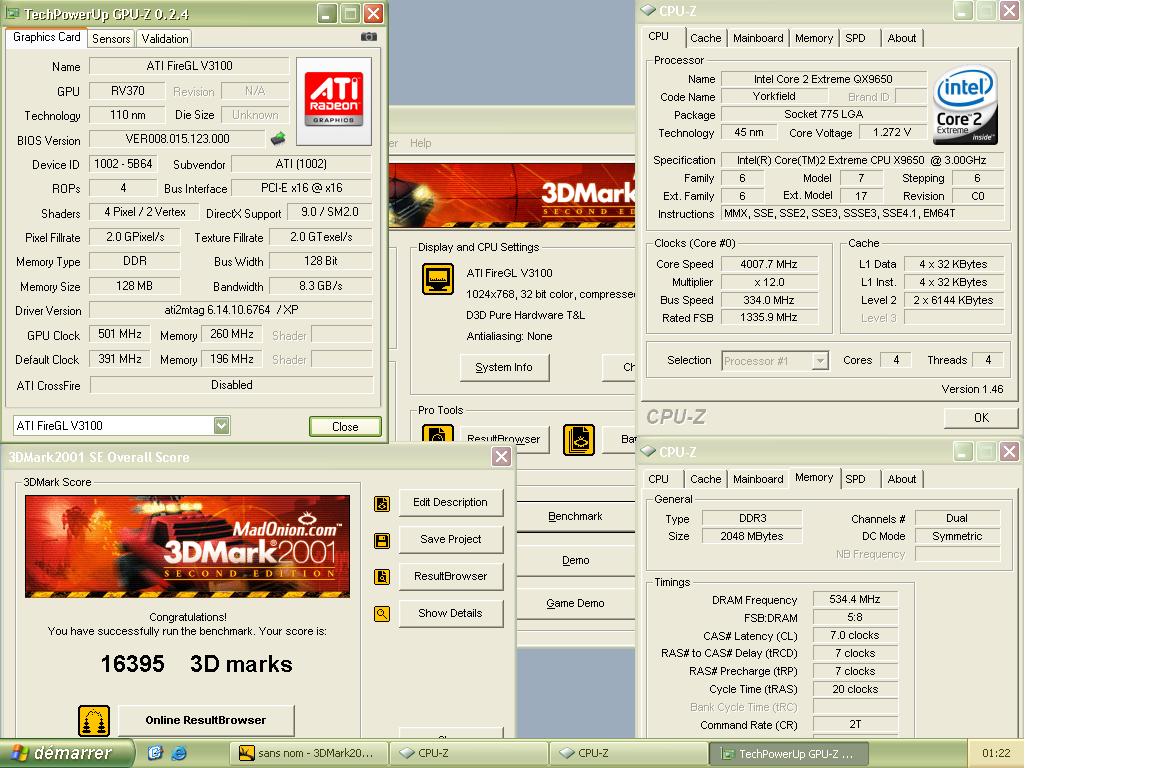Viewport: 1151px width, 768px height.
Task: Open the SPD tab in bottom CPU-Z window
Action: tap(855, 479)
